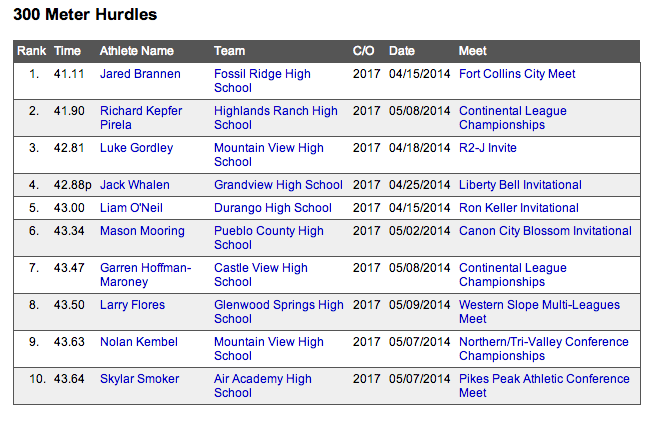Open Liam O'Neil athlete profile

131,208
